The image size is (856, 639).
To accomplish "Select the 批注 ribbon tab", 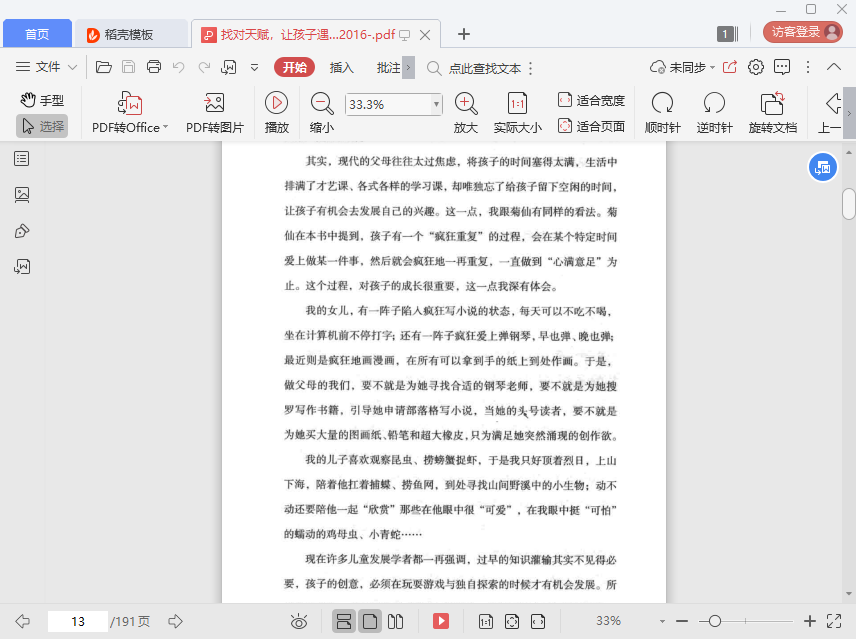I will [388, 67].
